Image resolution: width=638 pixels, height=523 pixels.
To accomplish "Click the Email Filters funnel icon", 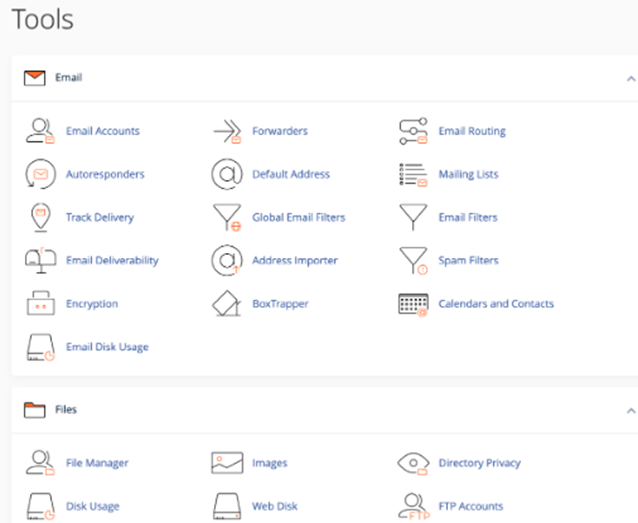I will (x=413, y=217).
